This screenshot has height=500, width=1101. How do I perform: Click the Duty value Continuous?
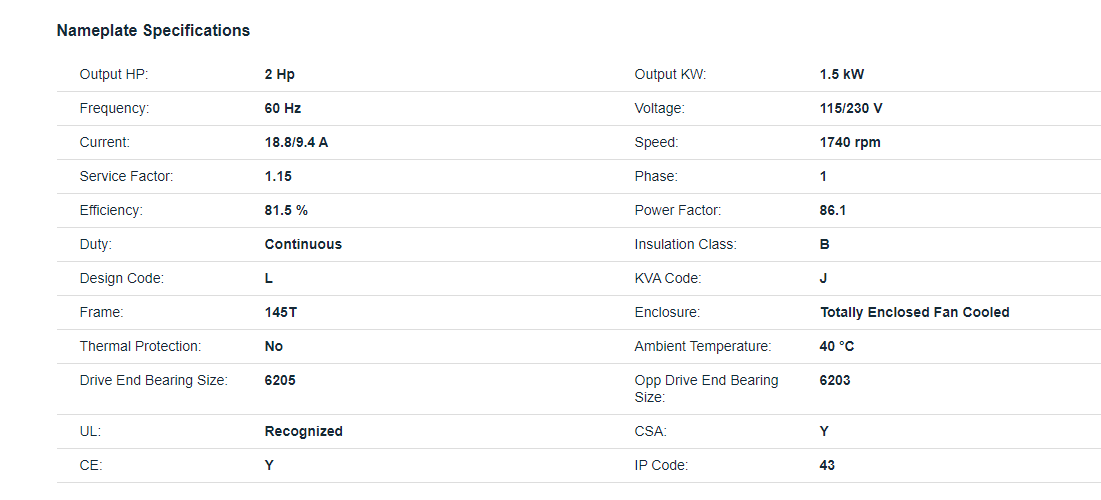pos(303,244)
